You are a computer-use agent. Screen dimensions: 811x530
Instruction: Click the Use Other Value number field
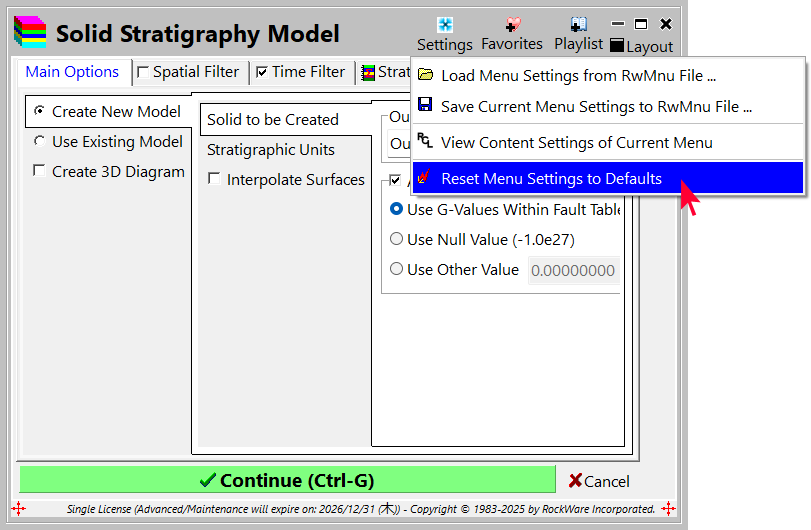[x=572, y=270]
